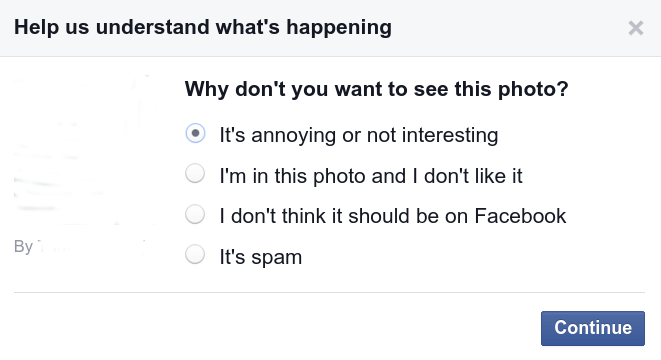This screenshot has height=360, width=661.
Task: Click the empty footer area left of Continue
Action: (274, 328)
